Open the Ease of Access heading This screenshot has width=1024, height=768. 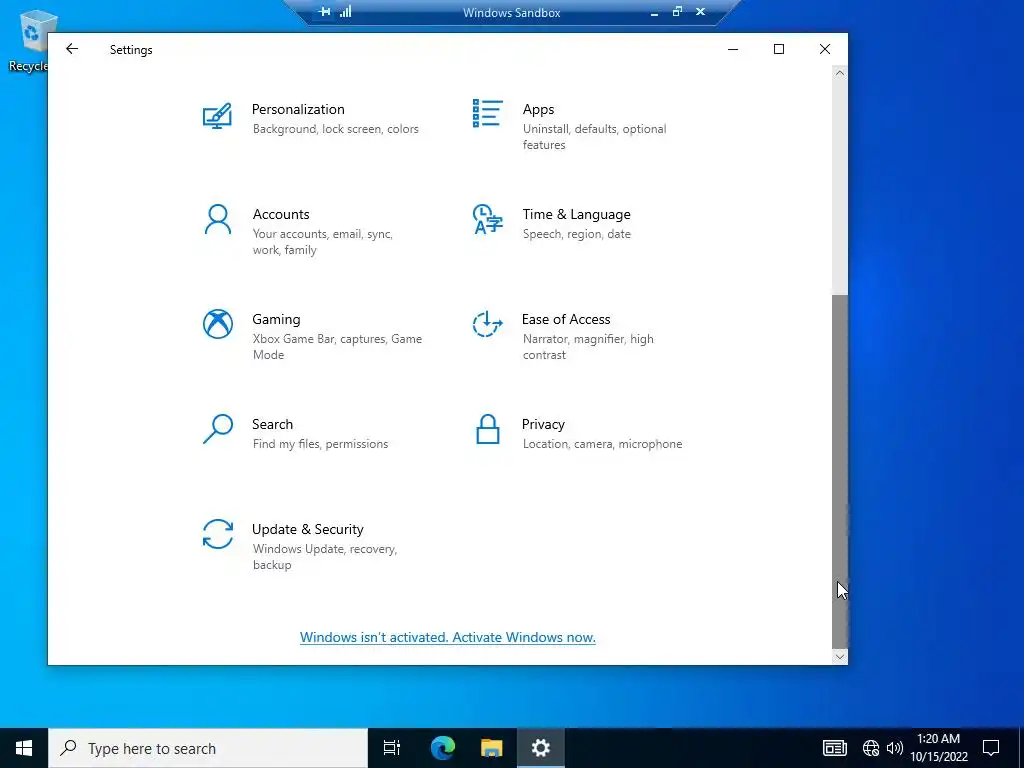pos(566,319)
